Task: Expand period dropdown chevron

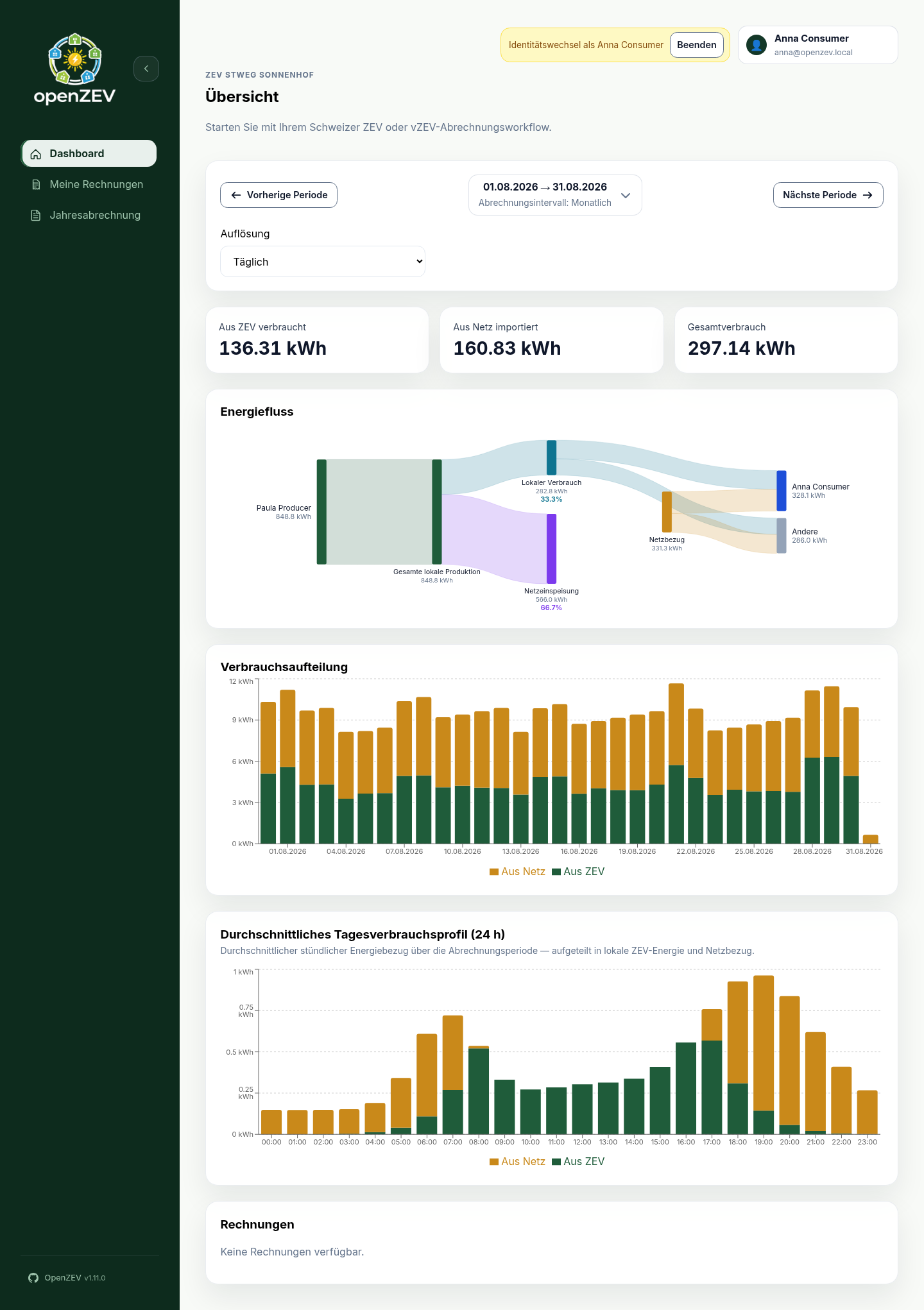Action: pyautogui.click(x=626, y=196)
